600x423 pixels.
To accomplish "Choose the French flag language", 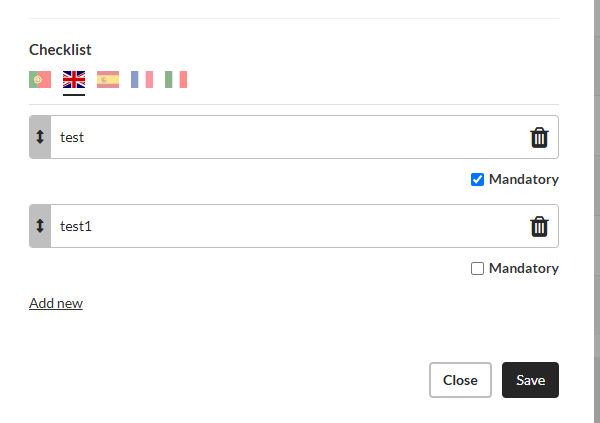I will pyautogui.click(x=142, y=80).
